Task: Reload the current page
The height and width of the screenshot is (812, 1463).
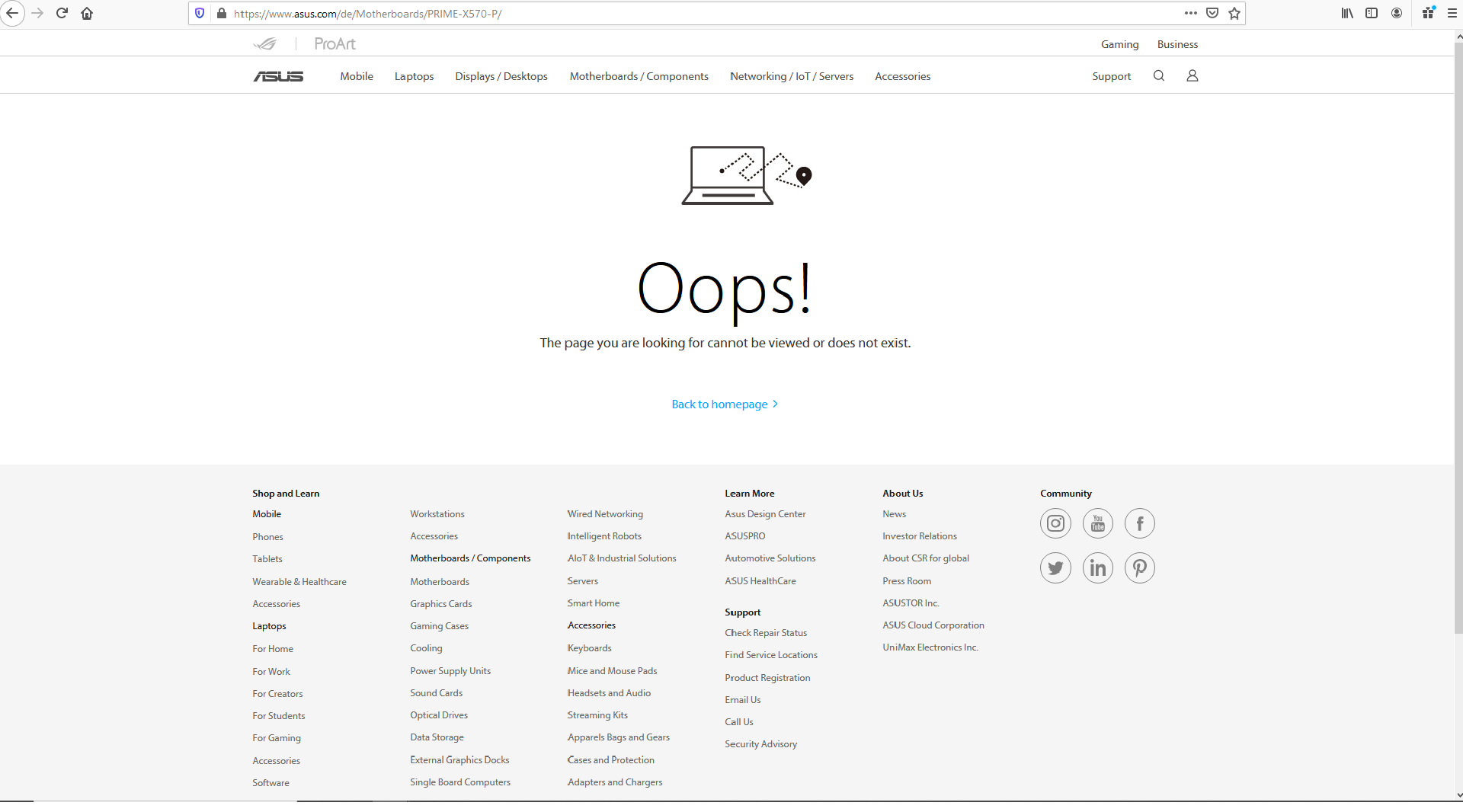Action: point(62,13)
